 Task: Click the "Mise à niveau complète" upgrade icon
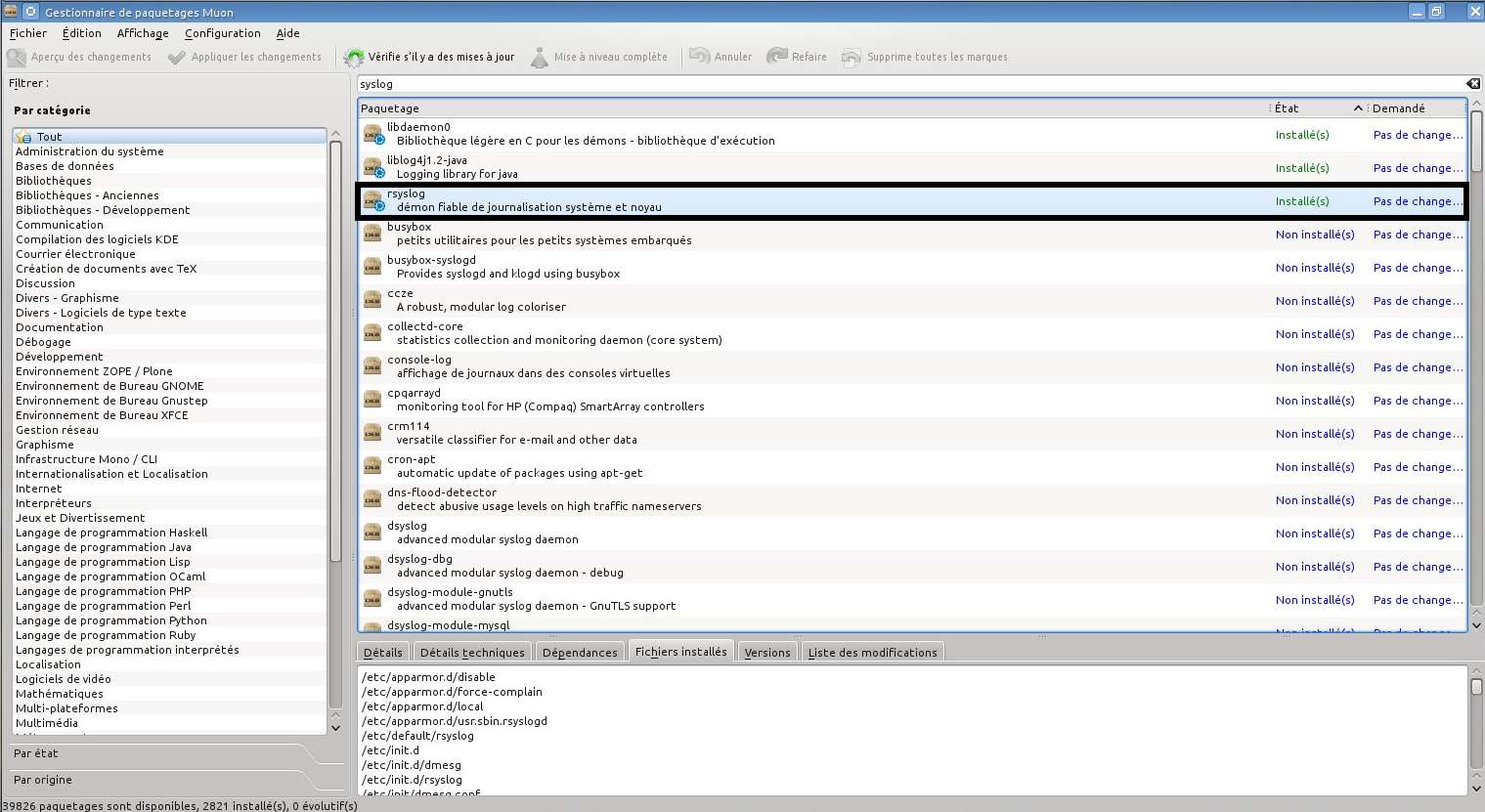(539, 57)
